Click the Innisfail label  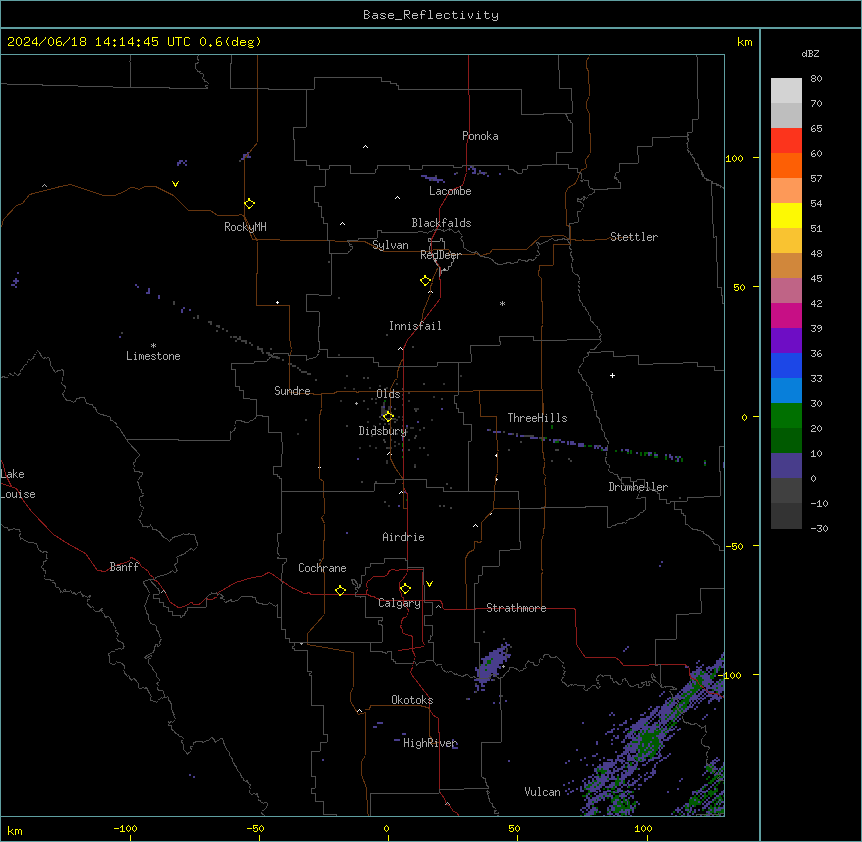click(x=415, y=326)
